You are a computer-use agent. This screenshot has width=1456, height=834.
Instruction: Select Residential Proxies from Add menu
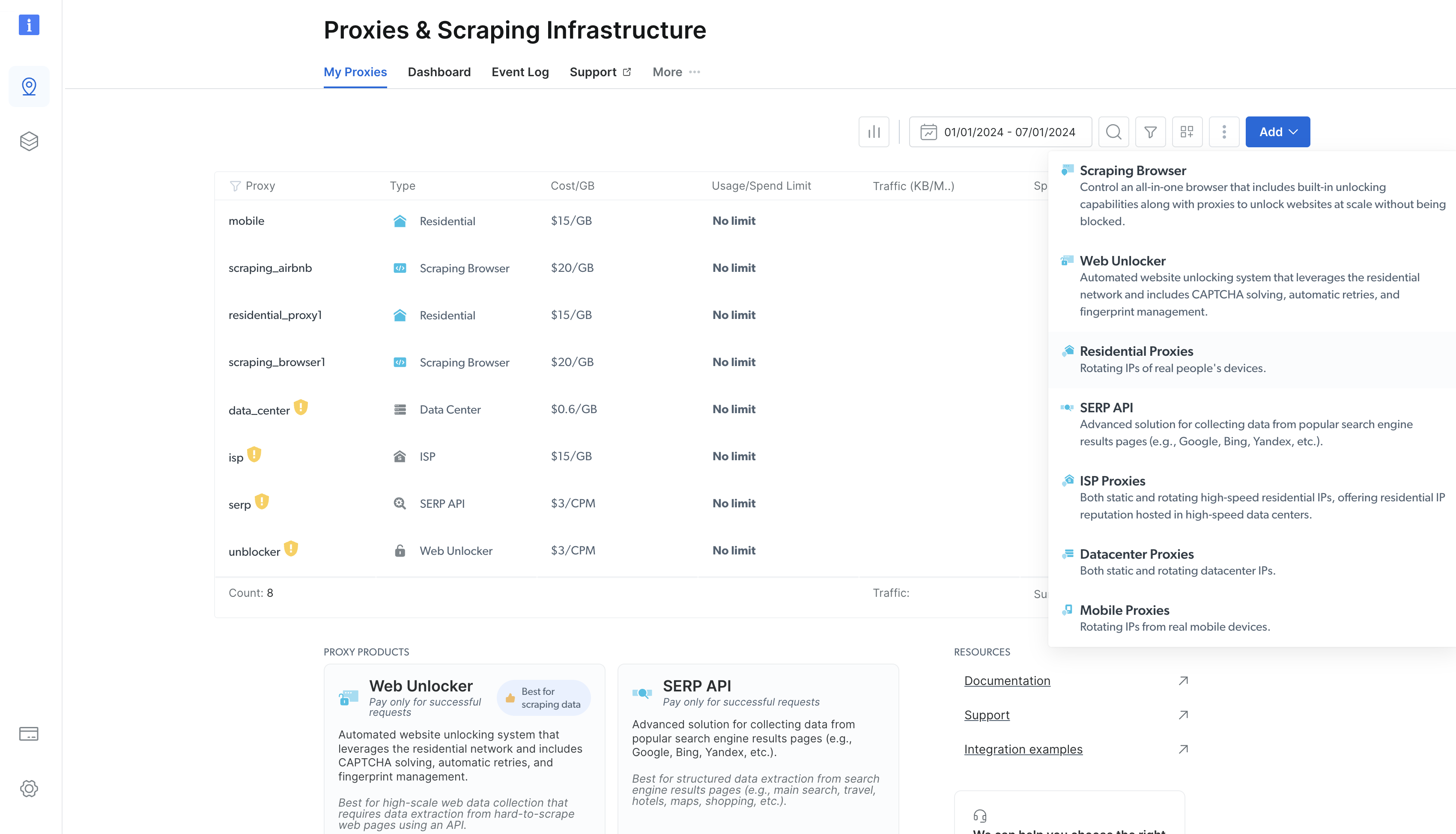(x=1136, y=351)
